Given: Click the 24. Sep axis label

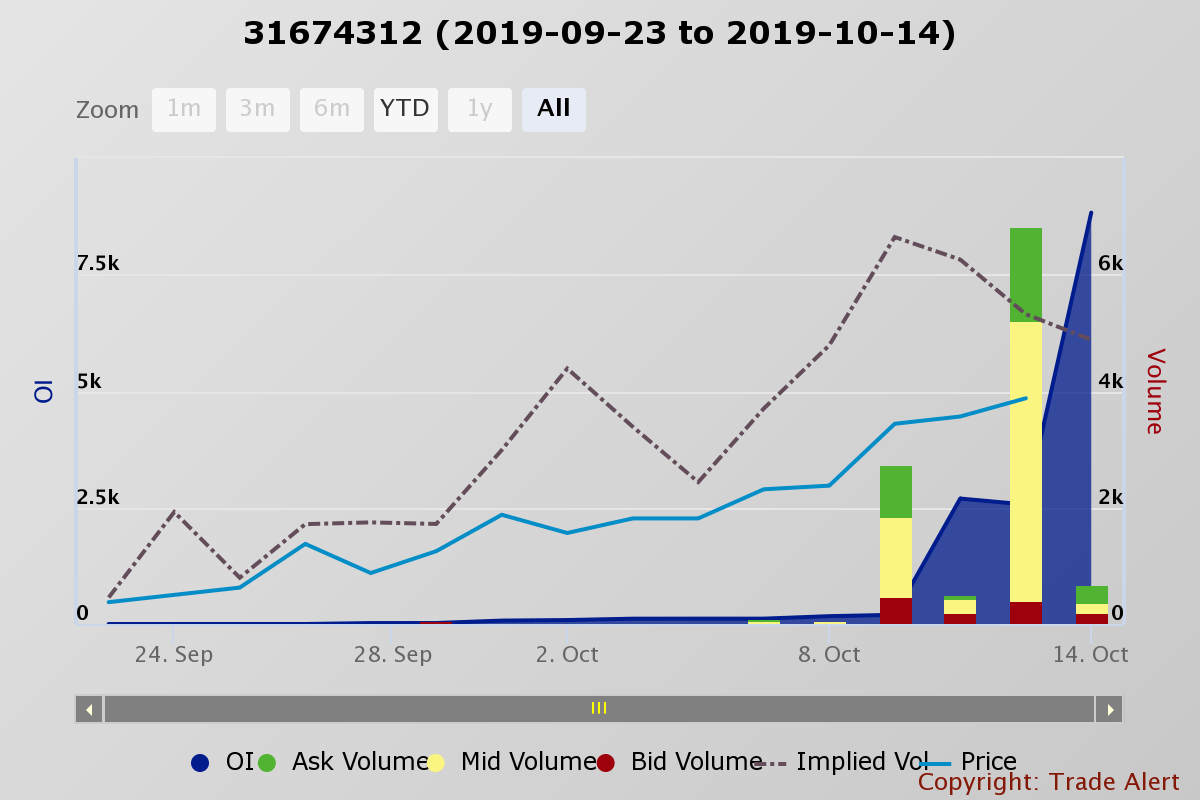Looking at the screenshot, I should click(174, 655).
